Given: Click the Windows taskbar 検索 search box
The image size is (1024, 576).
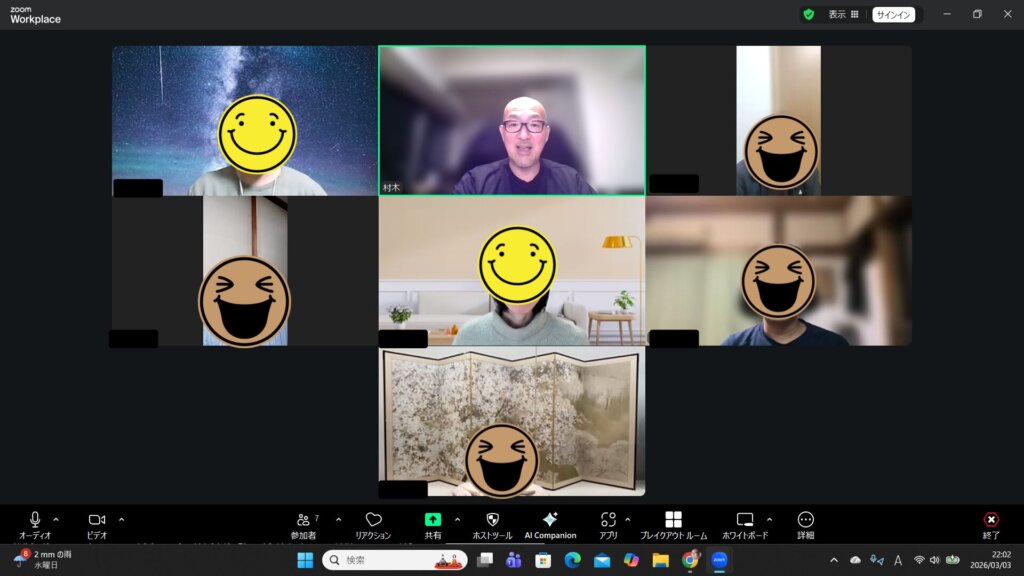Looking at the screenshot, I should (x=395, y=560).
